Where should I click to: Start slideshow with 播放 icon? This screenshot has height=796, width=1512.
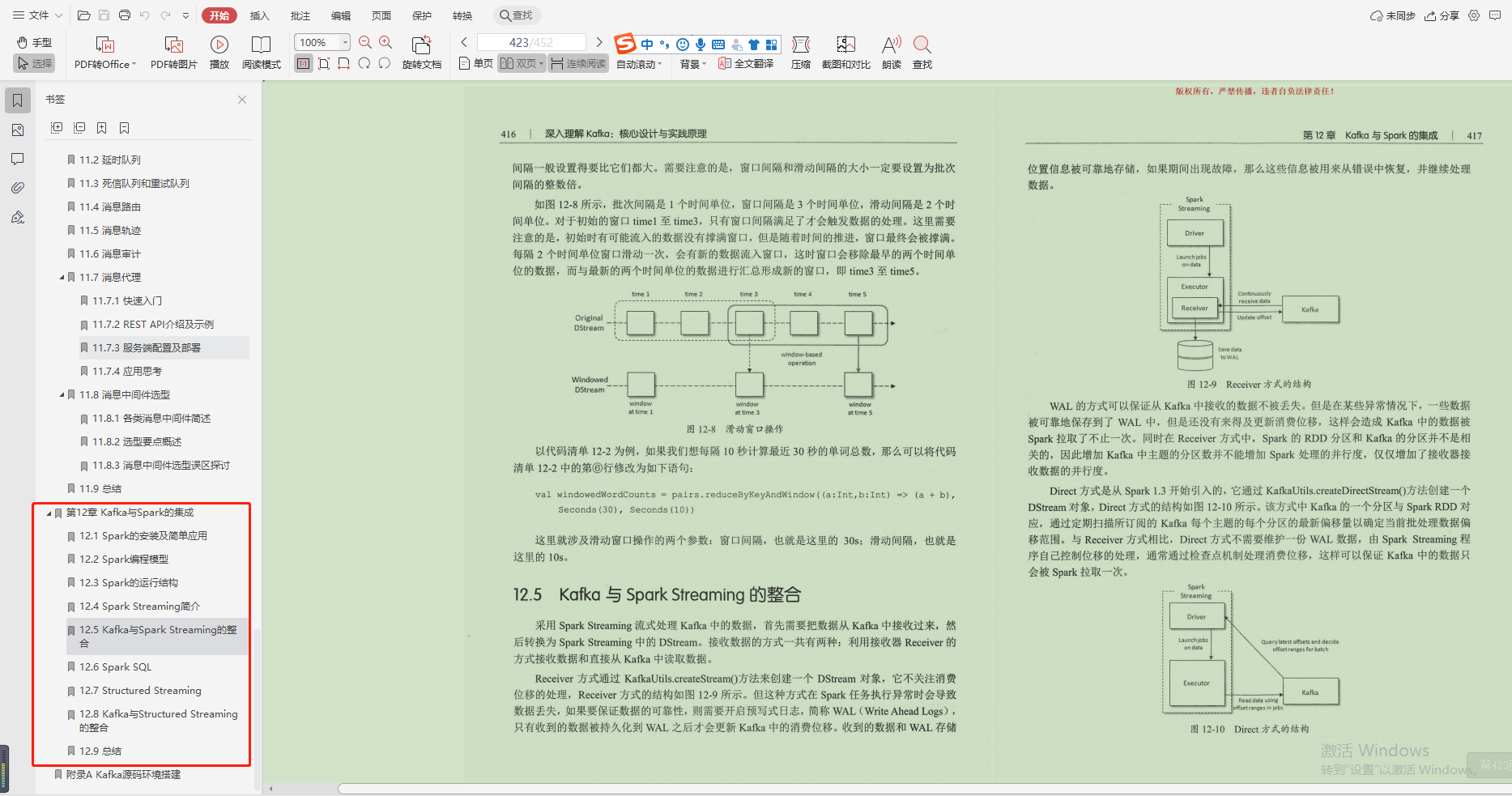(219, 45)
